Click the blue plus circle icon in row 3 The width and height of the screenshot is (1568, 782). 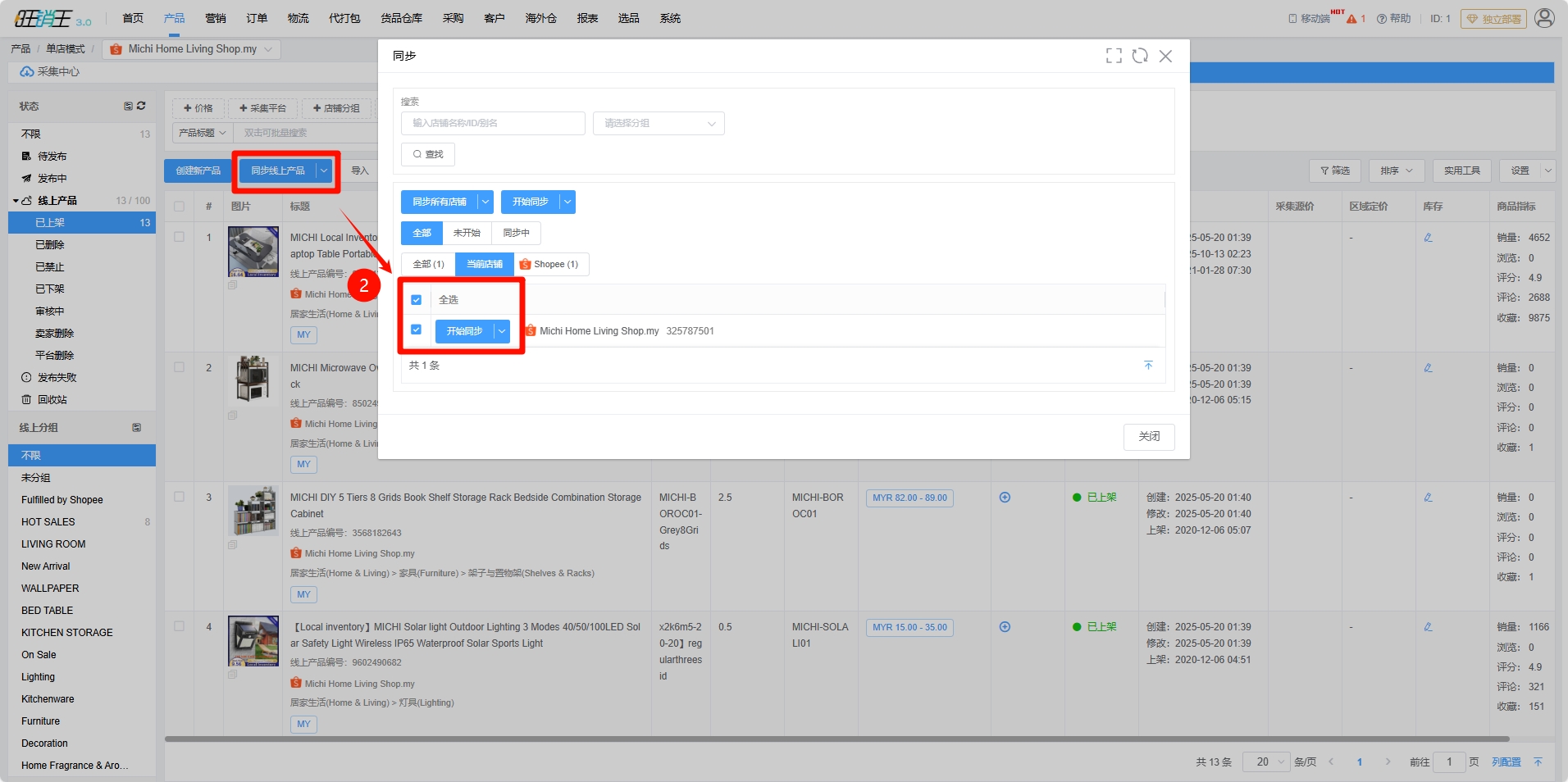(1005, 498)
